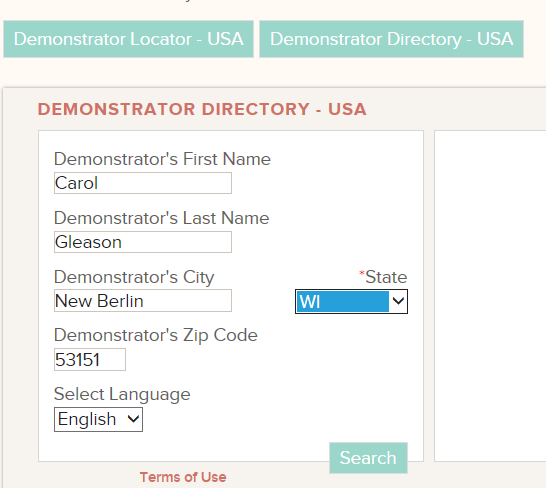This screenshot has height=488, width=546.
Task: Open the Terms of Use link
Action: coord(183,477)
